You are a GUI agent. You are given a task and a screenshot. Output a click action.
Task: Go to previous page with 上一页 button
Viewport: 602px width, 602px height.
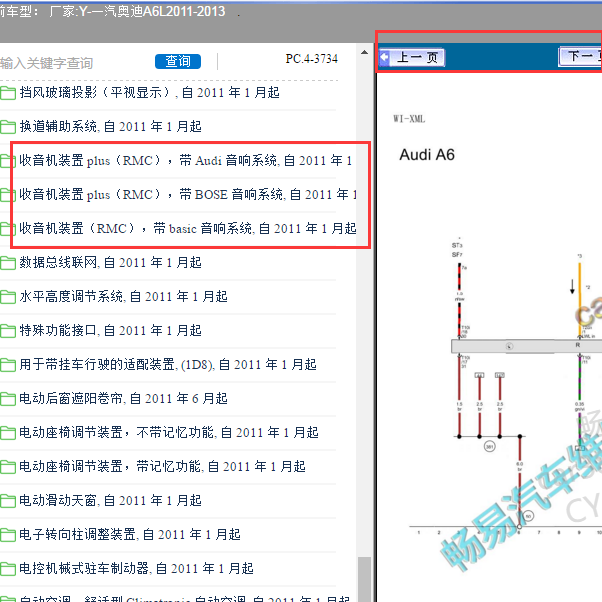coord(412,58)
